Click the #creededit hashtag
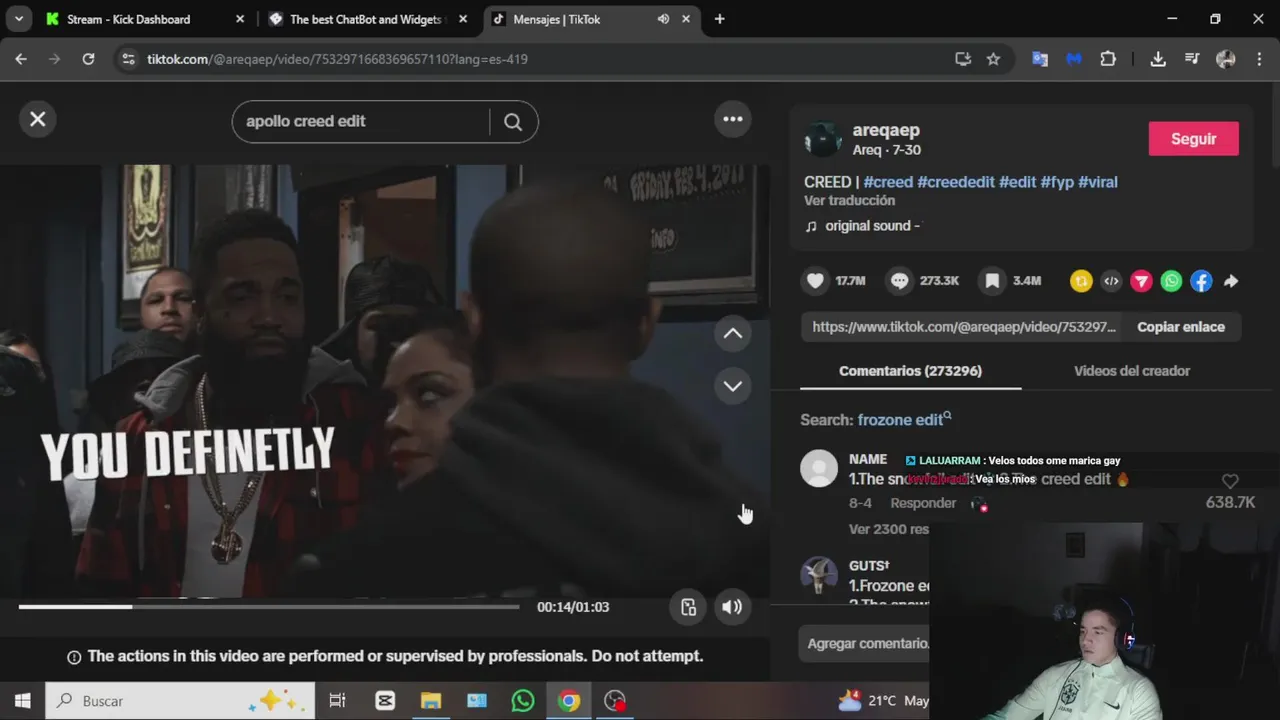 pyautogui.click(x=956, y=182)
